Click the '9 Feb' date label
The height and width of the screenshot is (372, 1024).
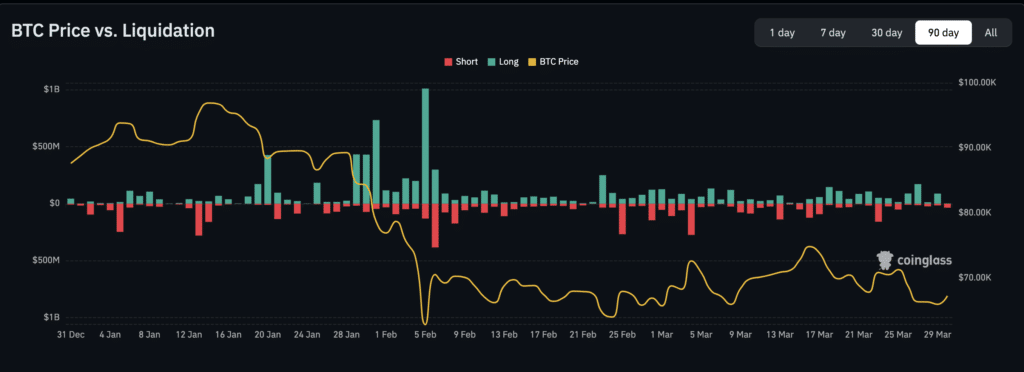pos(464,334)
